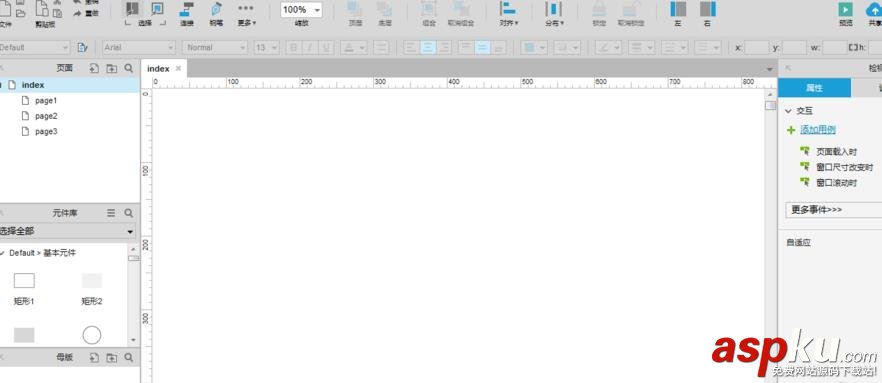Click the w width input field
Image resolution: width=882 pixels, height=383 pixels.
[835, 48]
